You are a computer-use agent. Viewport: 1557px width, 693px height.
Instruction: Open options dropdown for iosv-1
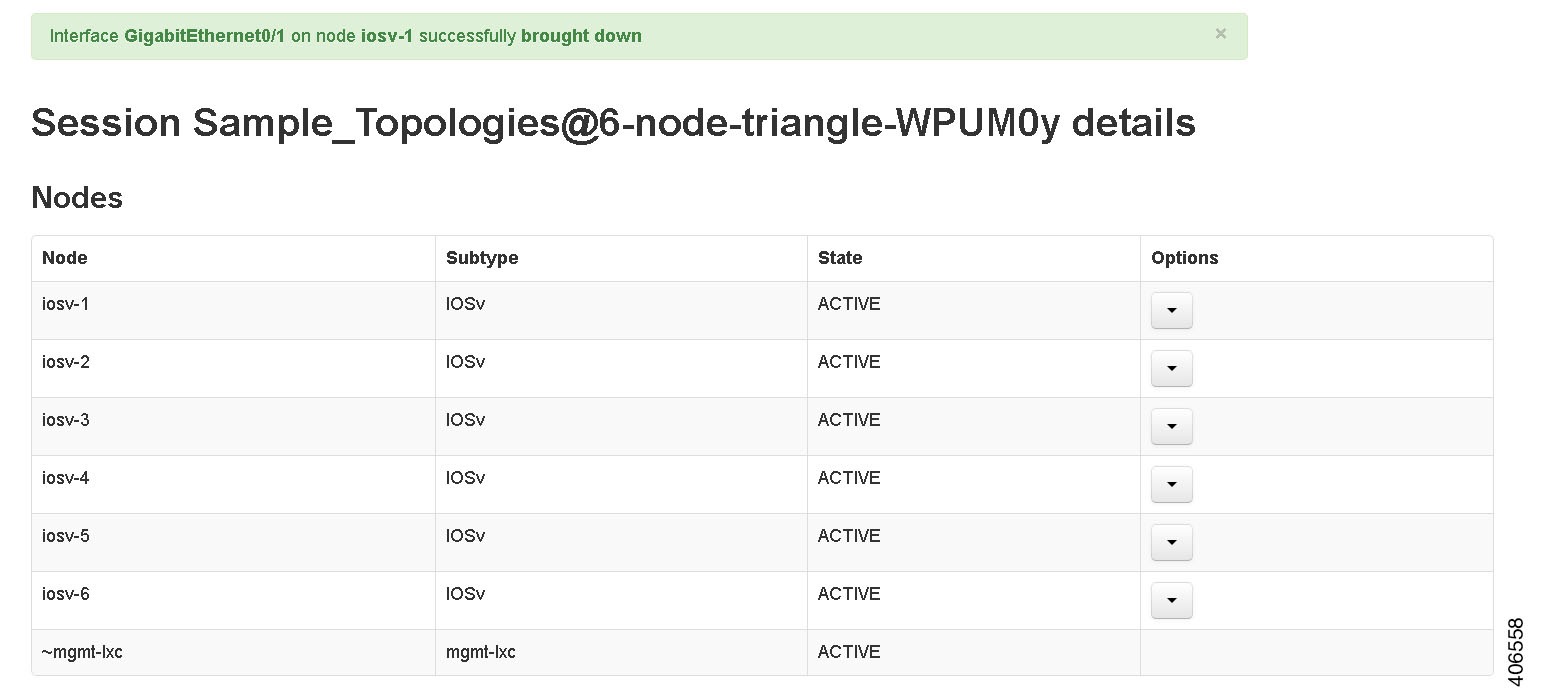[1171, 311]
